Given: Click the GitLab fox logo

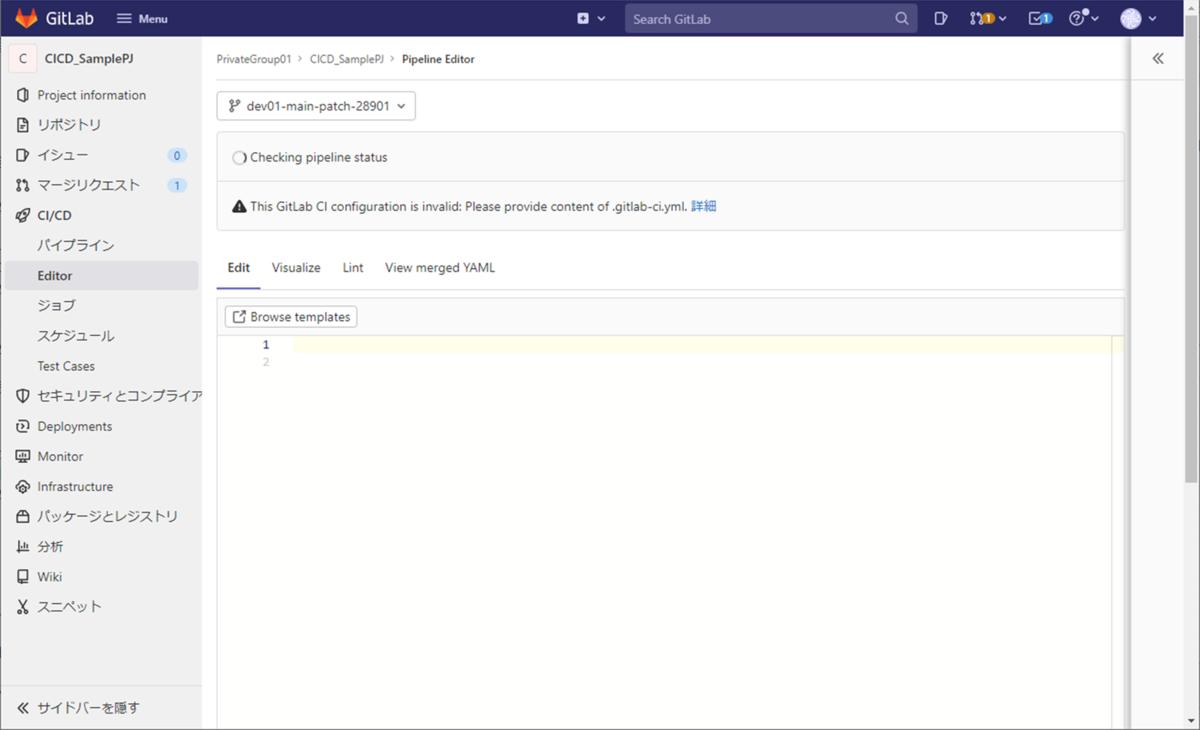Looking at the screenshot, I should pyautogui.click(x=26, y=18).
